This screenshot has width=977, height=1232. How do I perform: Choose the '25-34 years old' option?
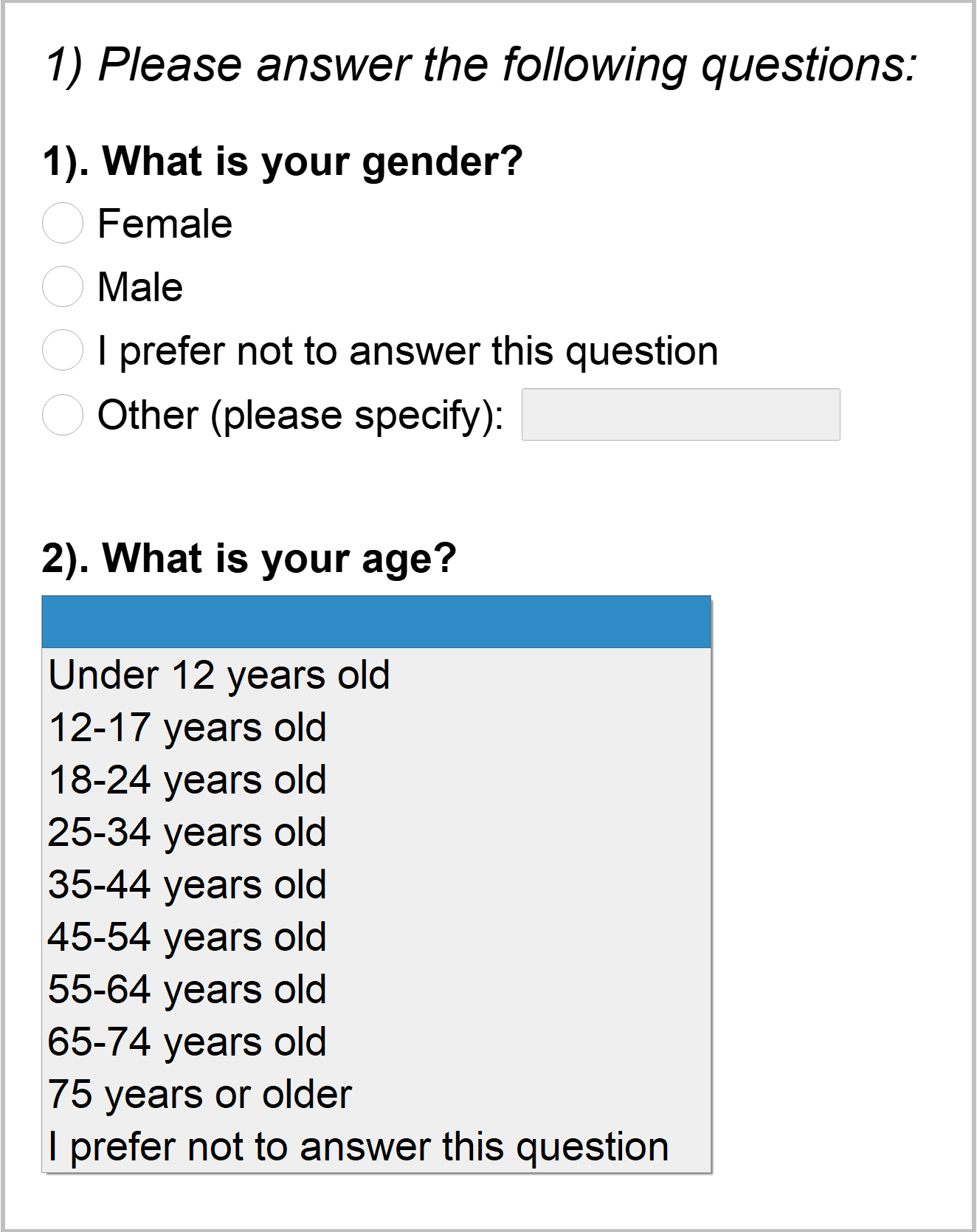(x=376, y=832)
